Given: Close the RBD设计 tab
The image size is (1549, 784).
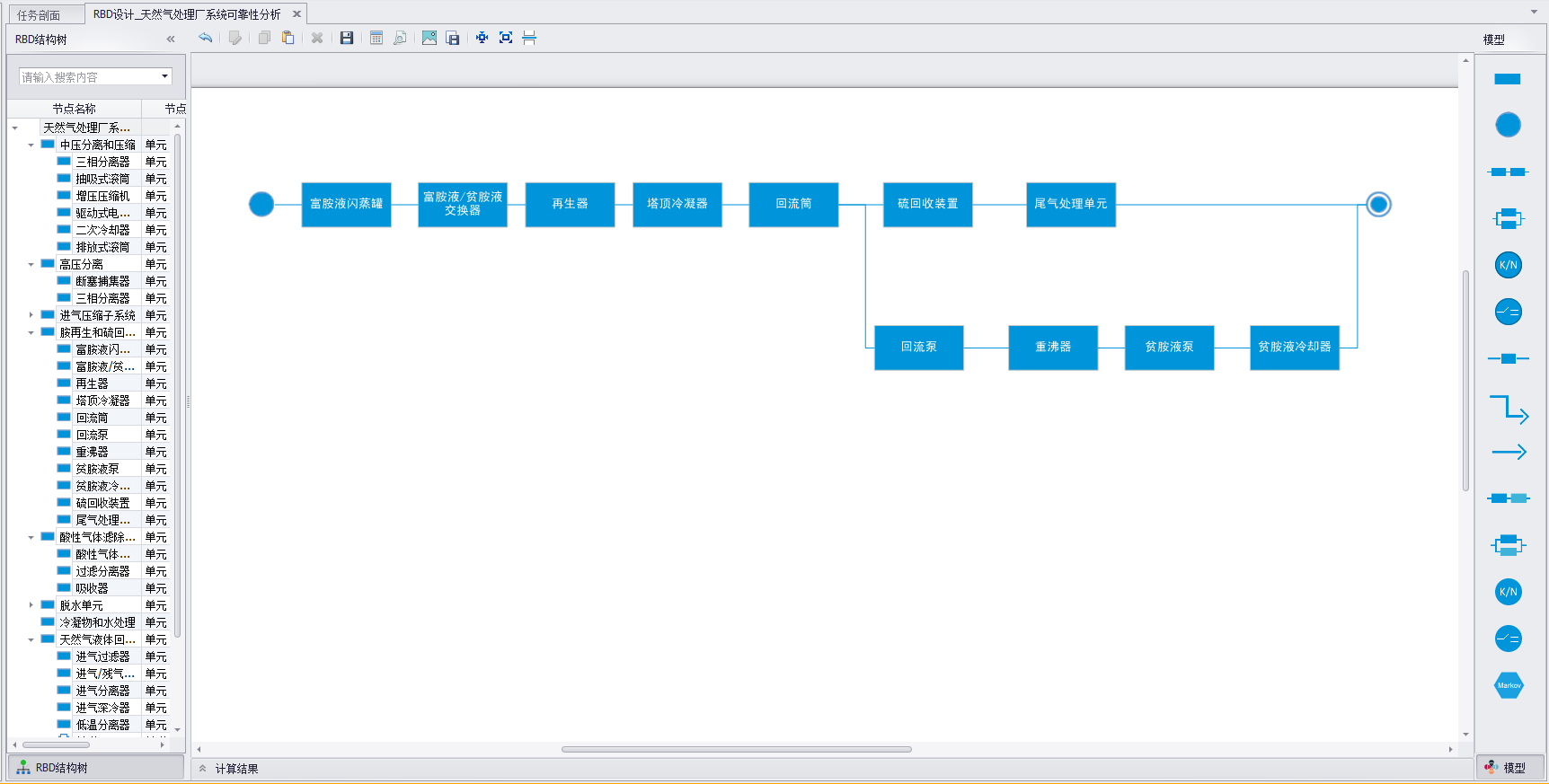Looking at the screenshot, I should [x=297, y=14].
